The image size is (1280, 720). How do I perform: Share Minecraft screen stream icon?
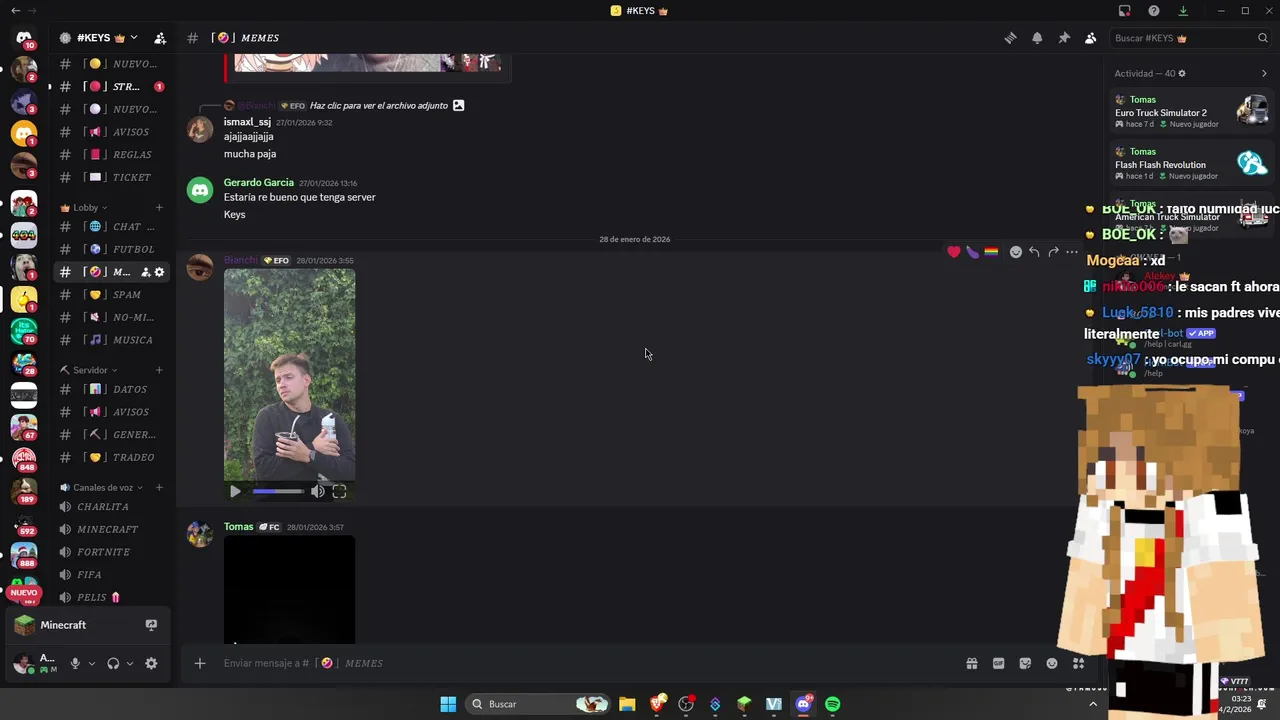(x=151, y=625)
